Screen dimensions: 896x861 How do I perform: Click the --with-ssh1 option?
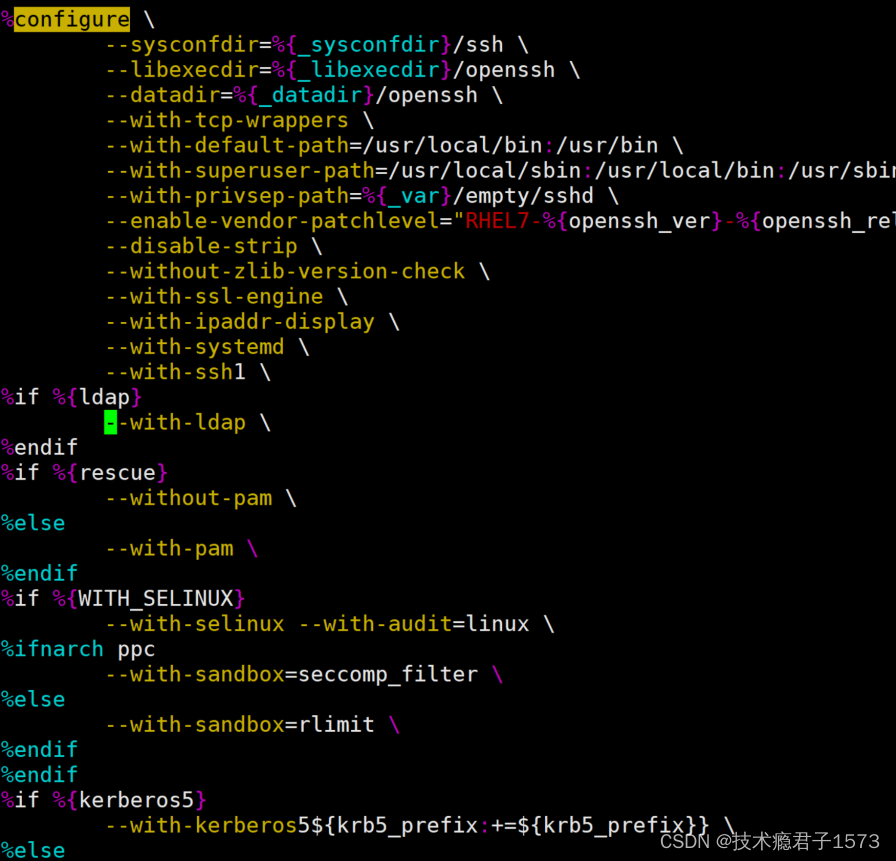click(x=175, y=371)
